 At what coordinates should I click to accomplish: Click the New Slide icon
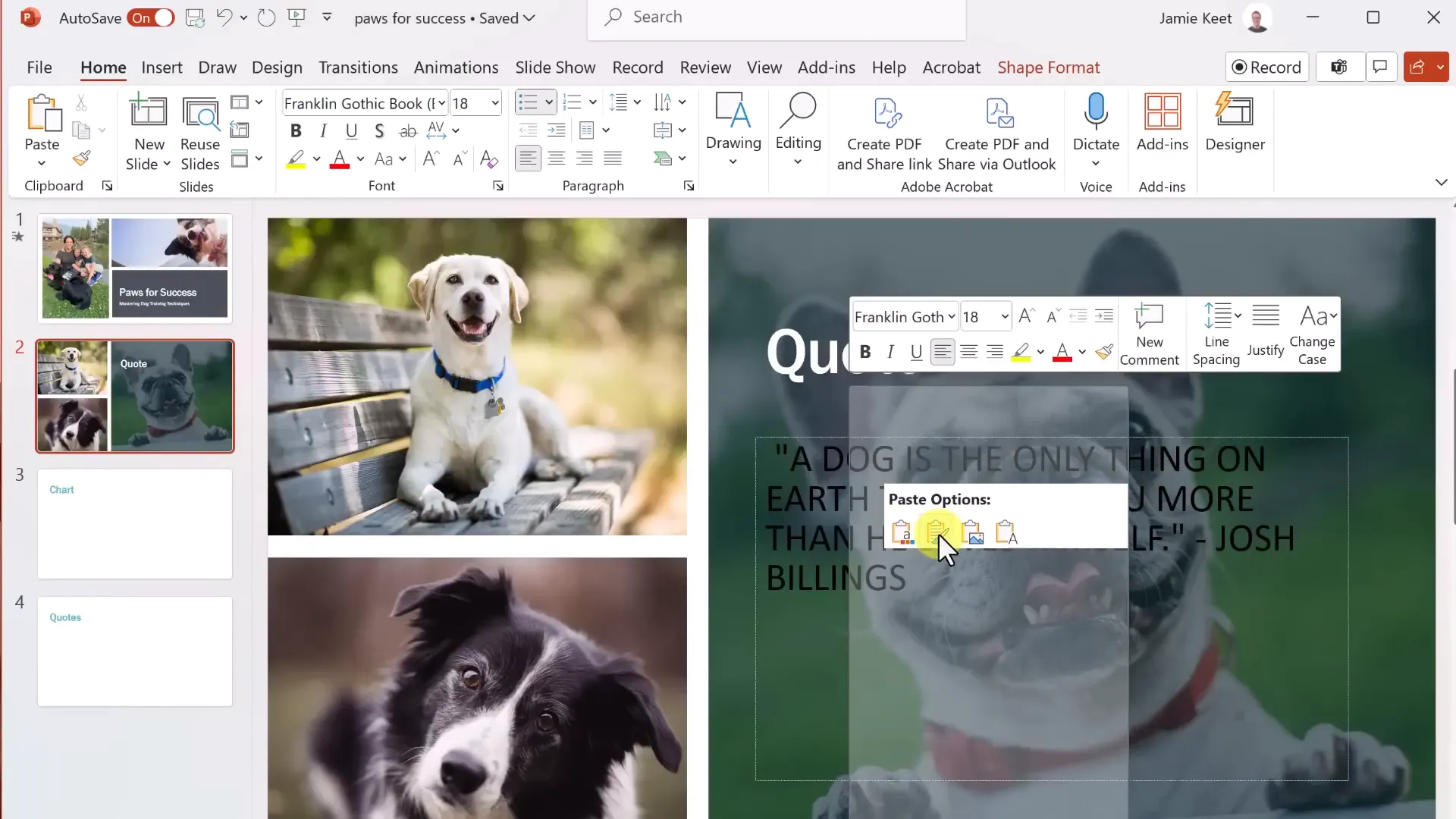coord(149,111)
